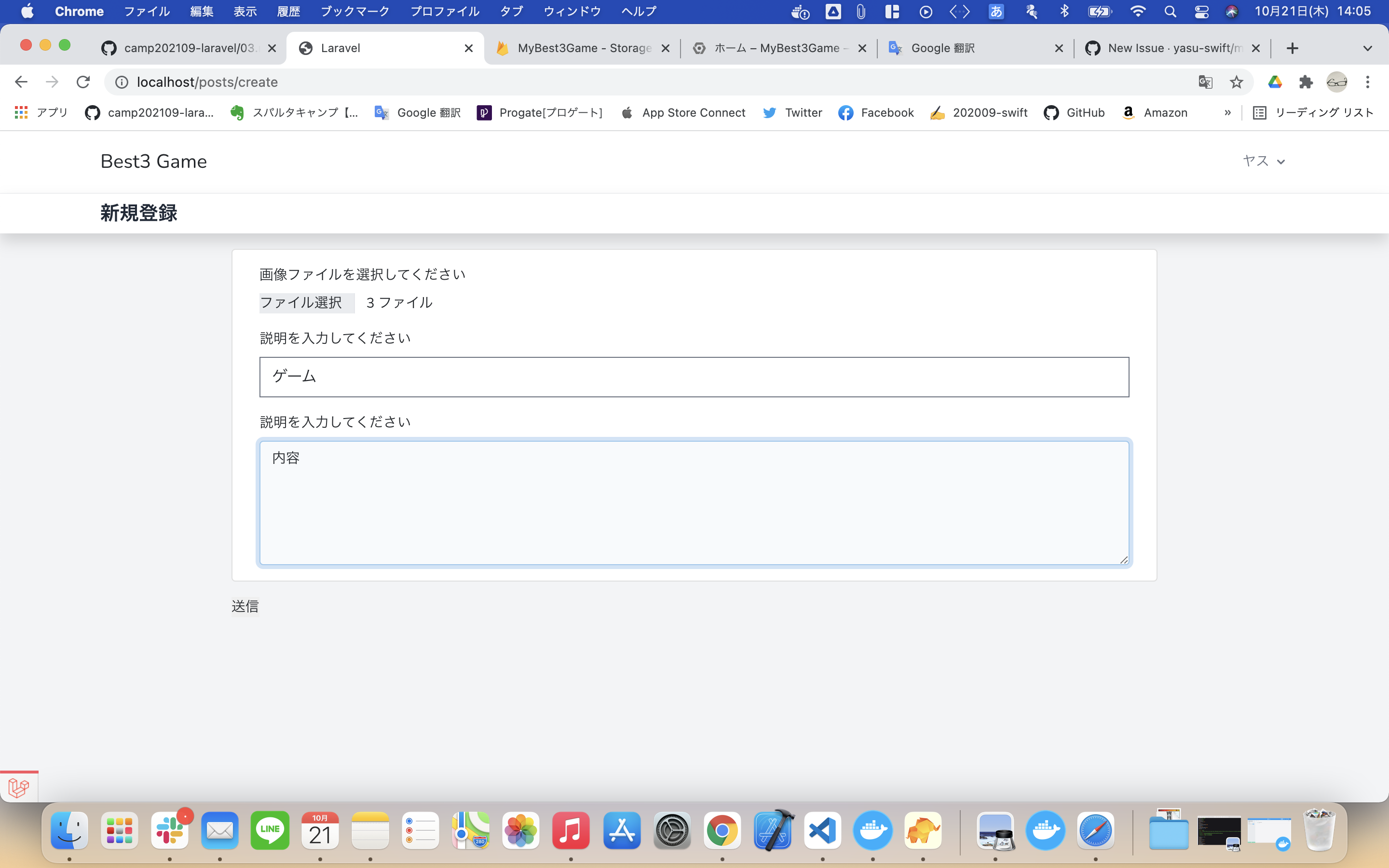Click the Wi-Fi status icon
Screen dimensions: 1389x868
tap(1137, 12)
